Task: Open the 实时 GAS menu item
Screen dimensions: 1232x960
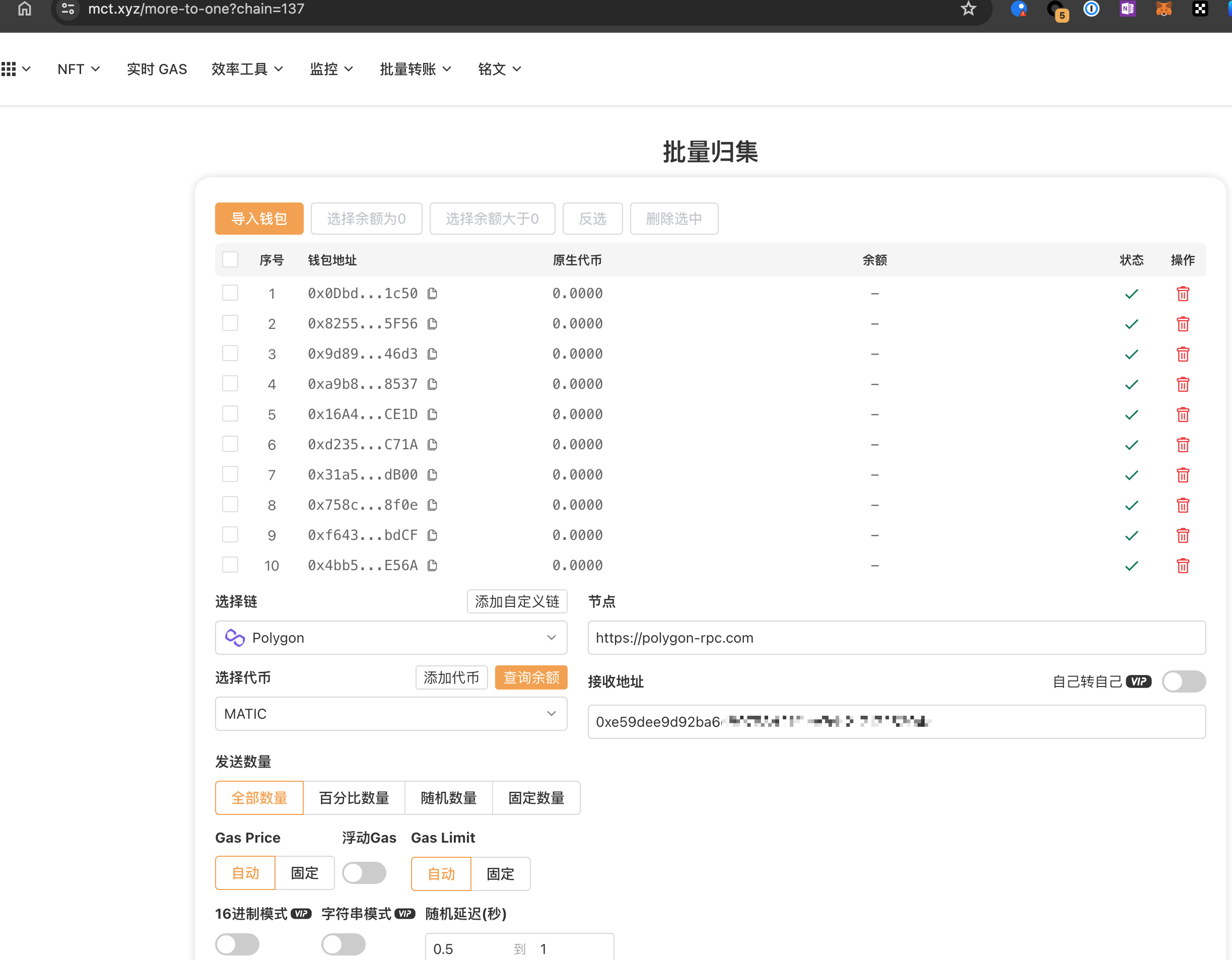Action: pos(157,69)
